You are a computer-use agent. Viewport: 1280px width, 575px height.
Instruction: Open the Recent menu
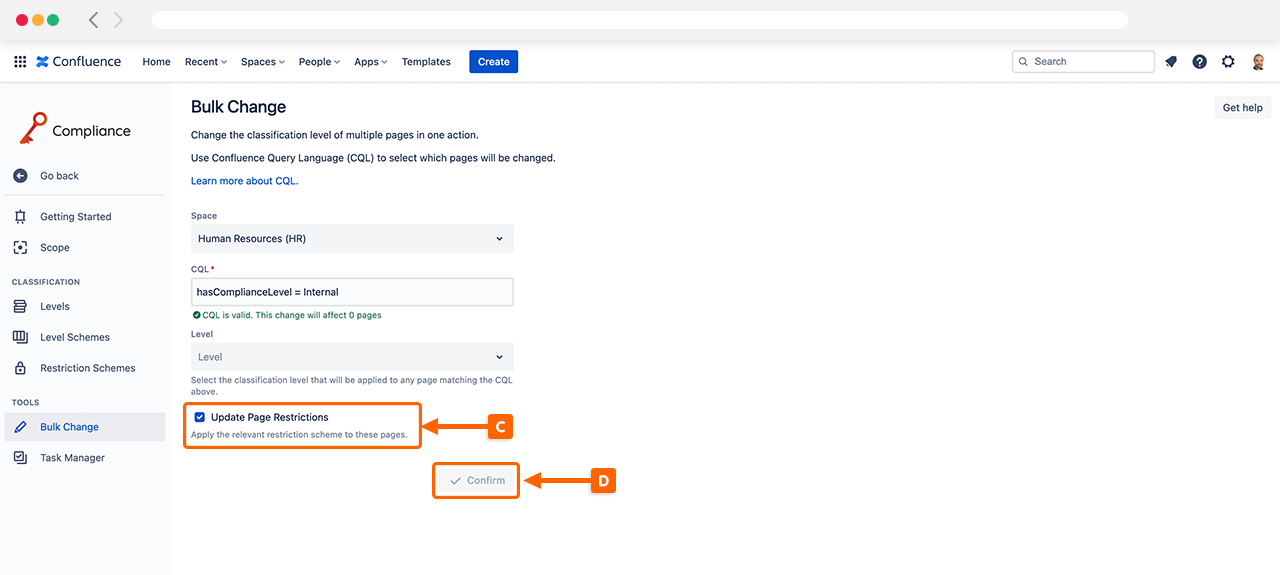[205, 62]
